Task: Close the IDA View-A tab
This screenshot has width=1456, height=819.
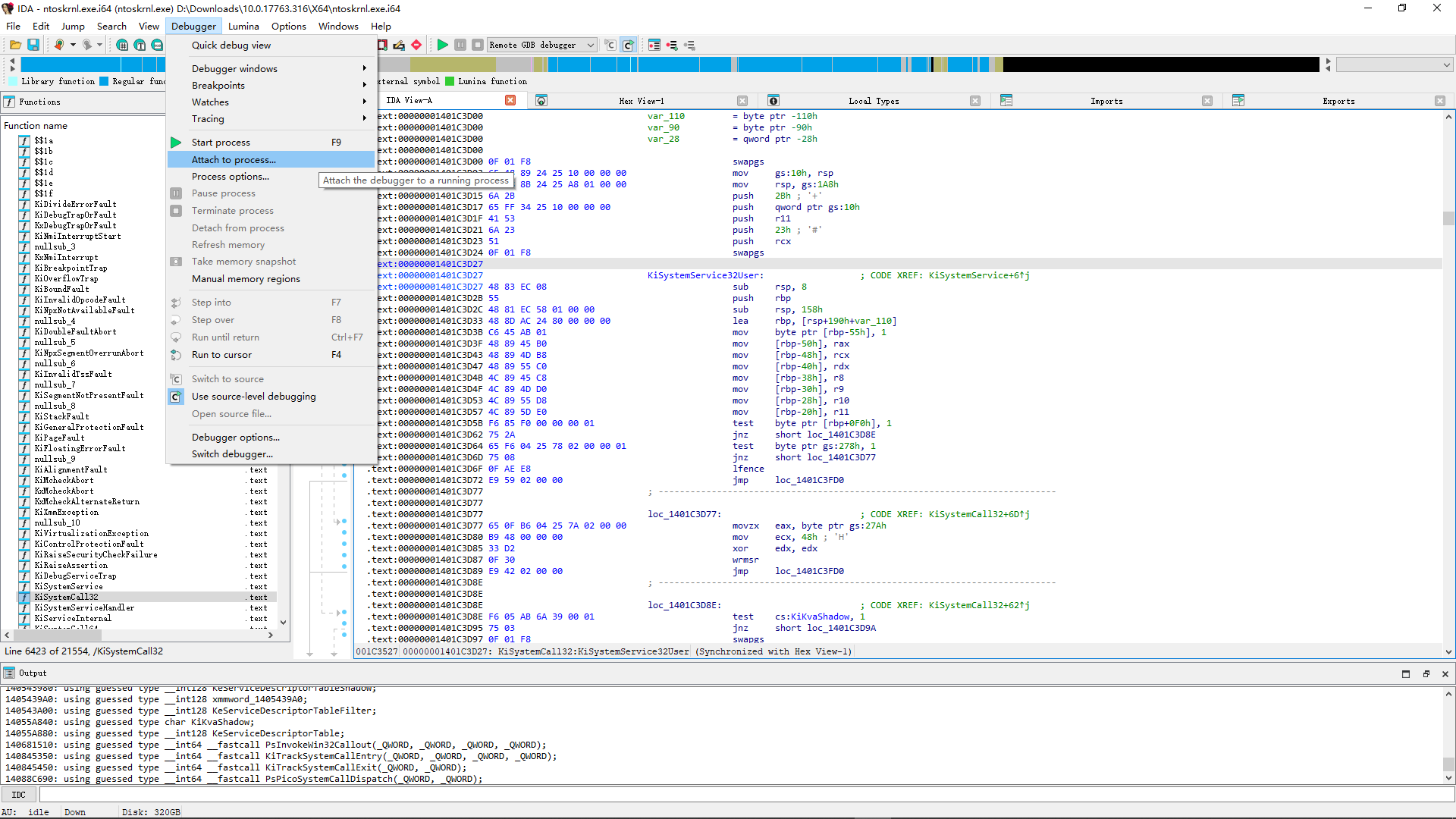Action: [510, 101]
